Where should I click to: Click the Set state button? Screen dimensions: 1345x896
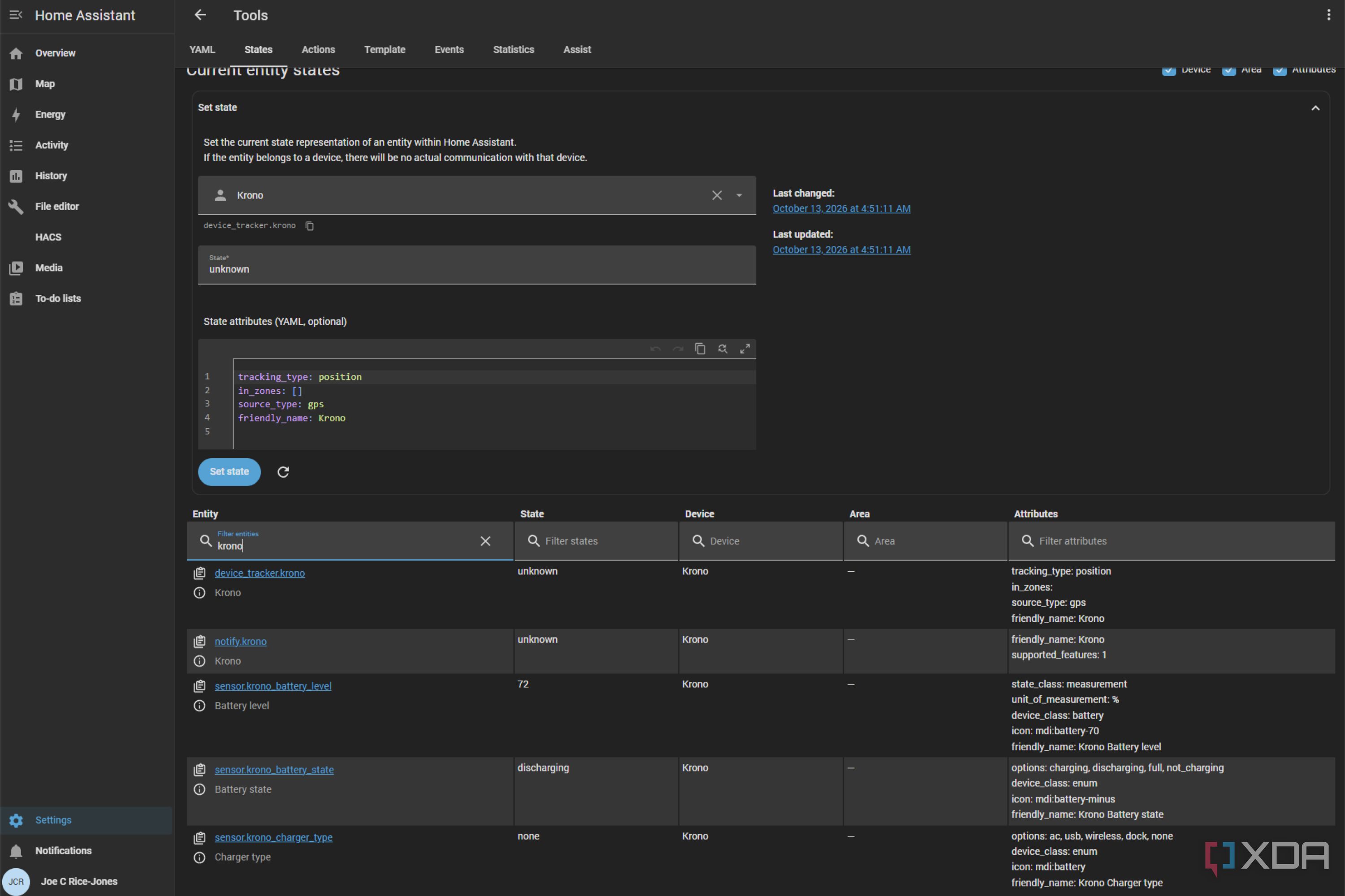[x=229, y=472]
